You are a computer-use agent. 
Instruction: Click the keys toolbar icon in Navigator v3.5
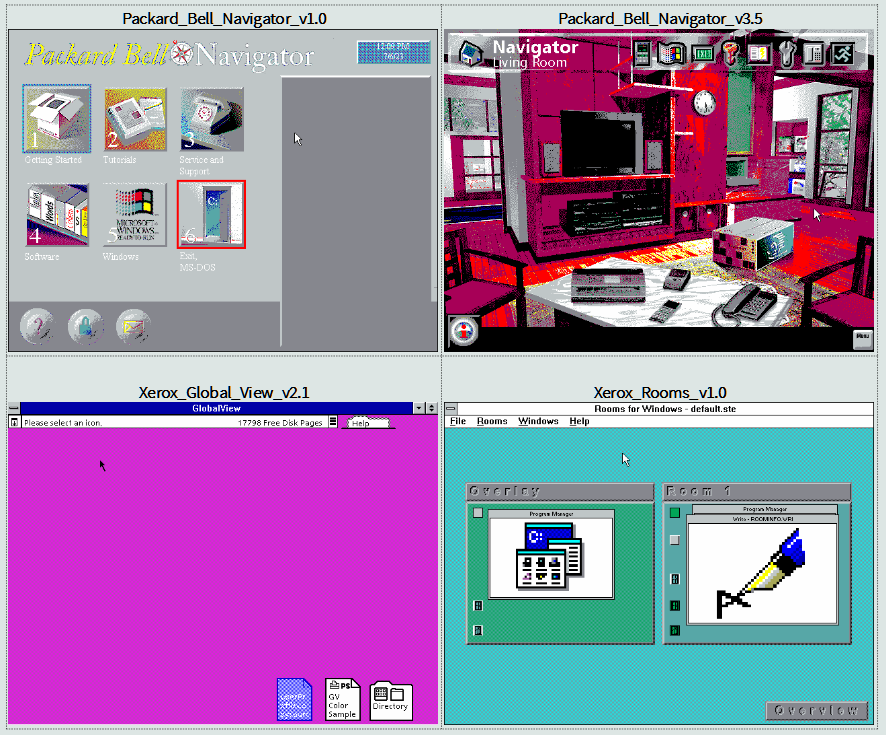click(731, 54)
